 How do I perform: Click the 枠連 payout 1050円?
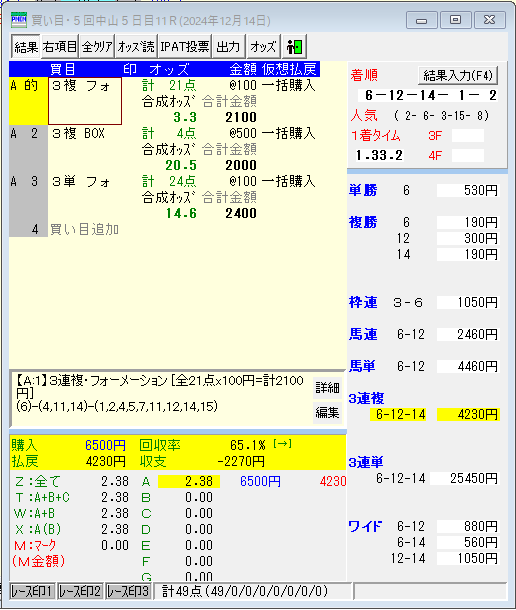click(468, 302)
